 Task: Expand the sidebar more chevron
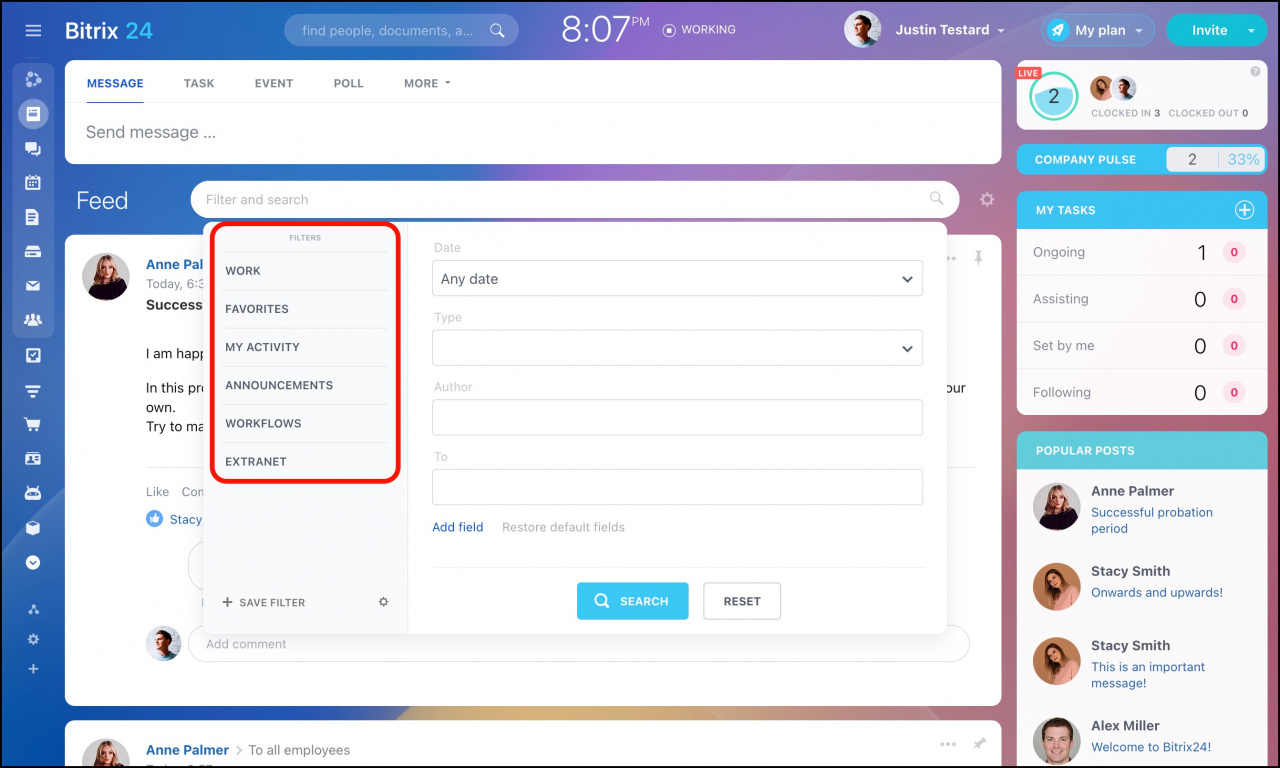[33, 562]
